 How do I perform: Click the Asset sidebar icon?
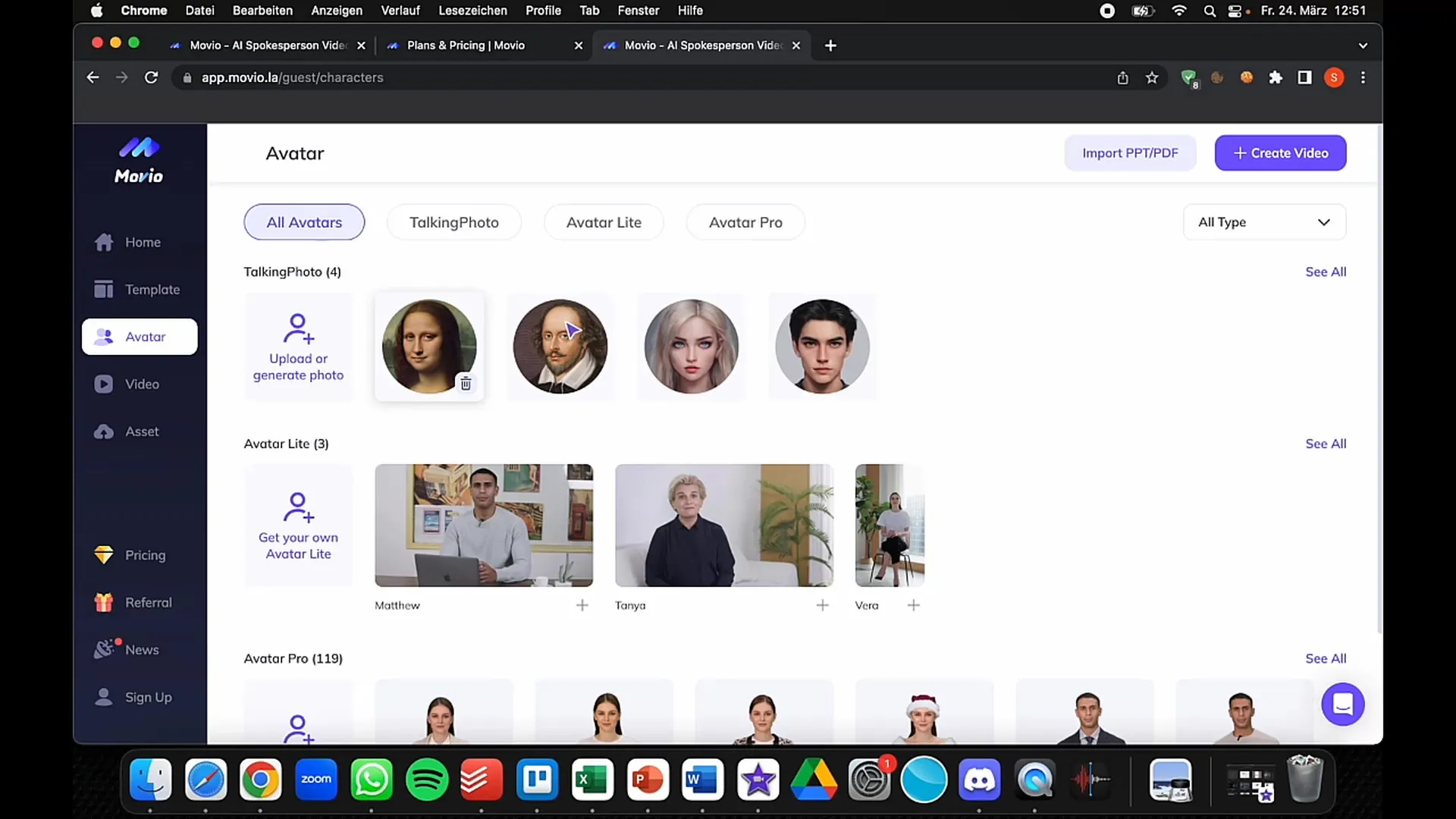[103, 430]
